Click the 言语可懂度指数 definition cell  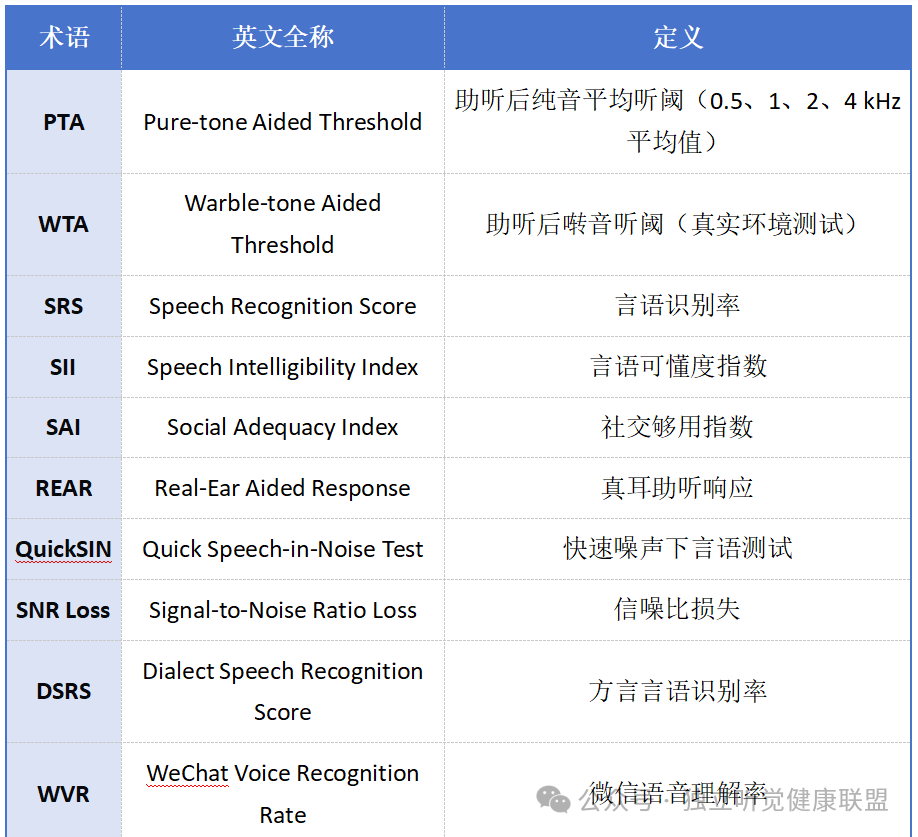[677, 367]
